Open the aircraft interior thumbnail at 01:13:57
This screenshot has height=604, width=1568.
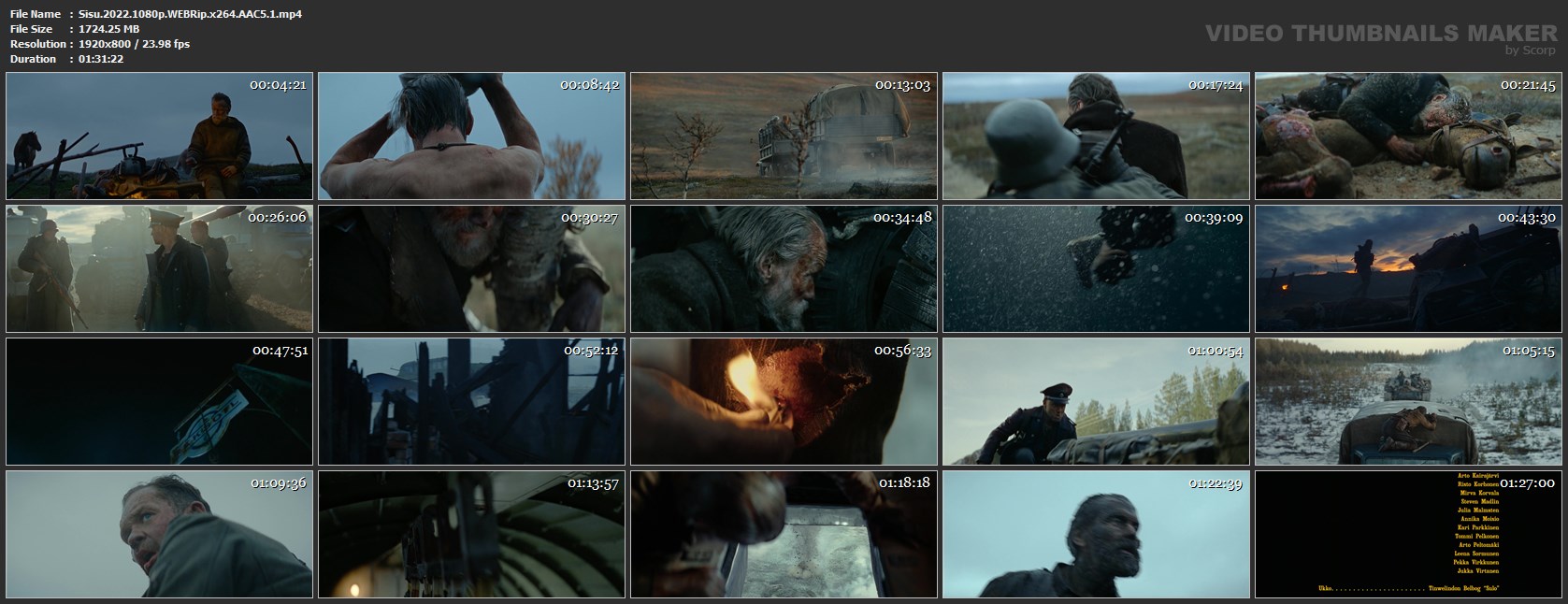[471, 535]
